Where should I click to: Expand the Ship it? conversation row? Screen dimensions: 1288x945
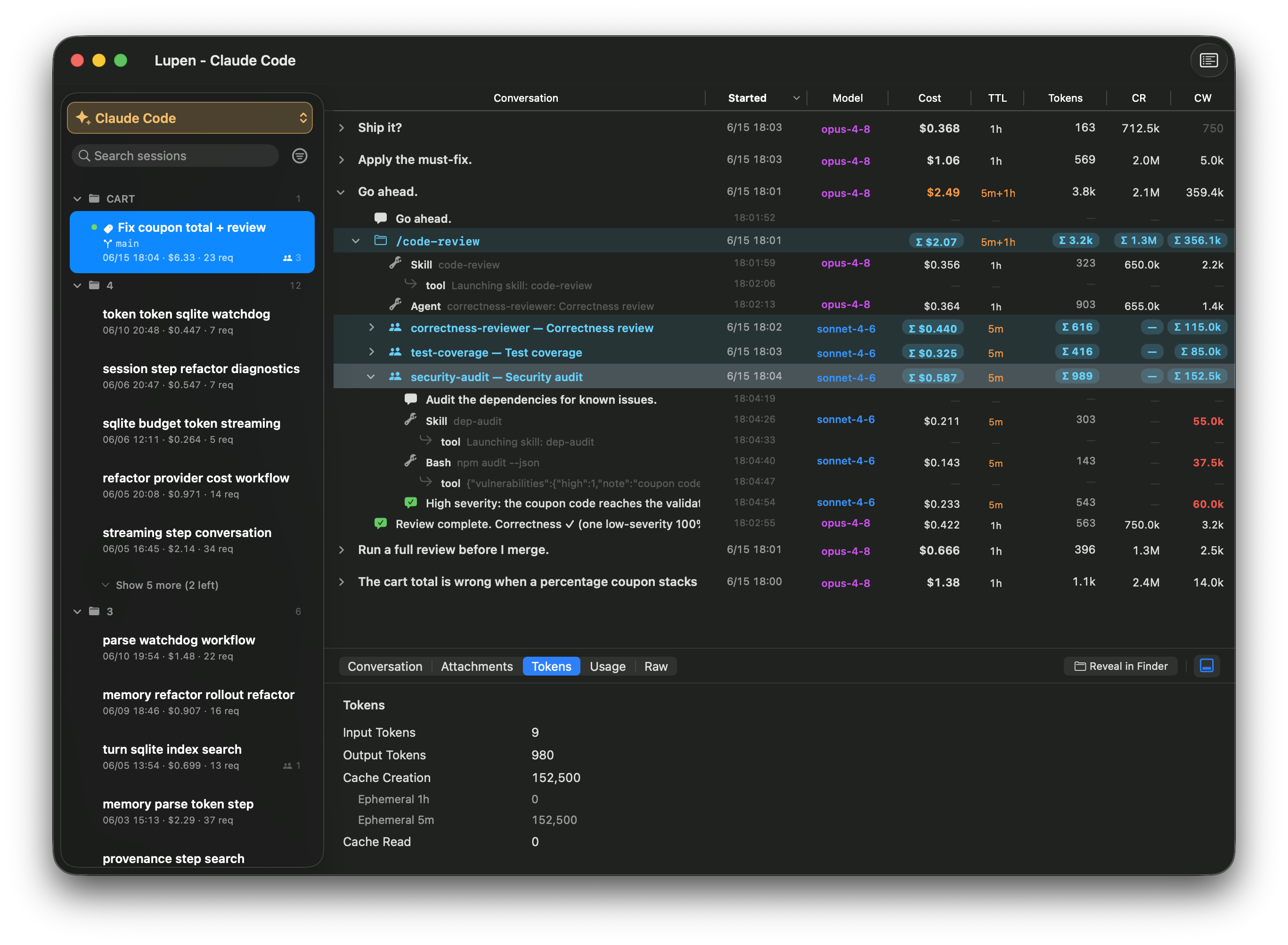[x=342, y=128]
